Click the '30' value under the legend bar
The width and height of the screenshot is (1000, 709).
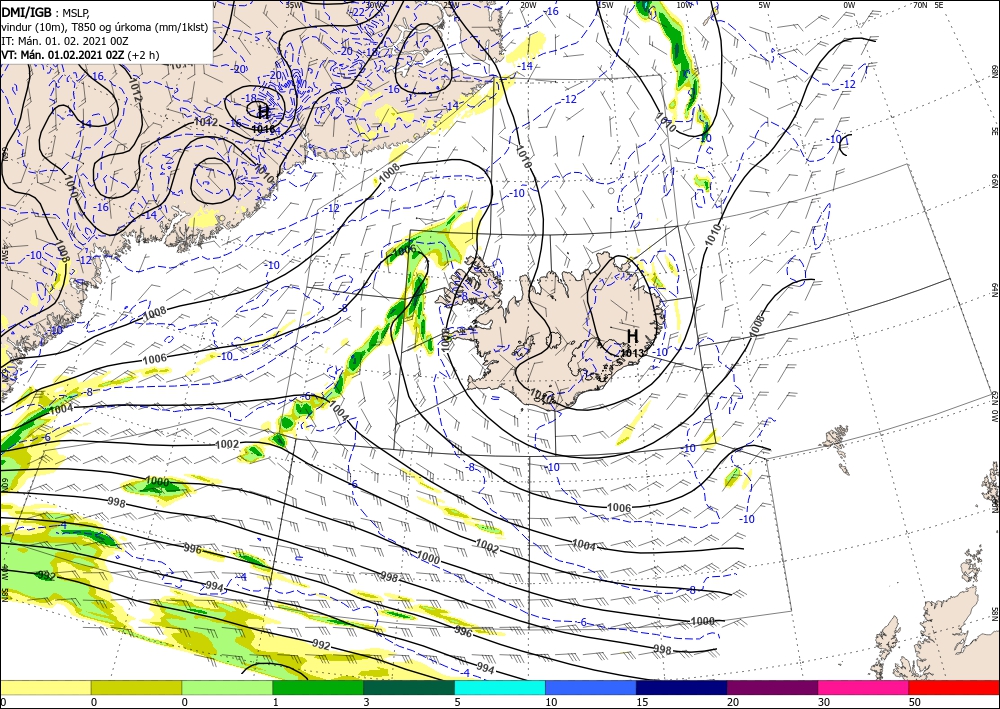[x=823, y=702]
